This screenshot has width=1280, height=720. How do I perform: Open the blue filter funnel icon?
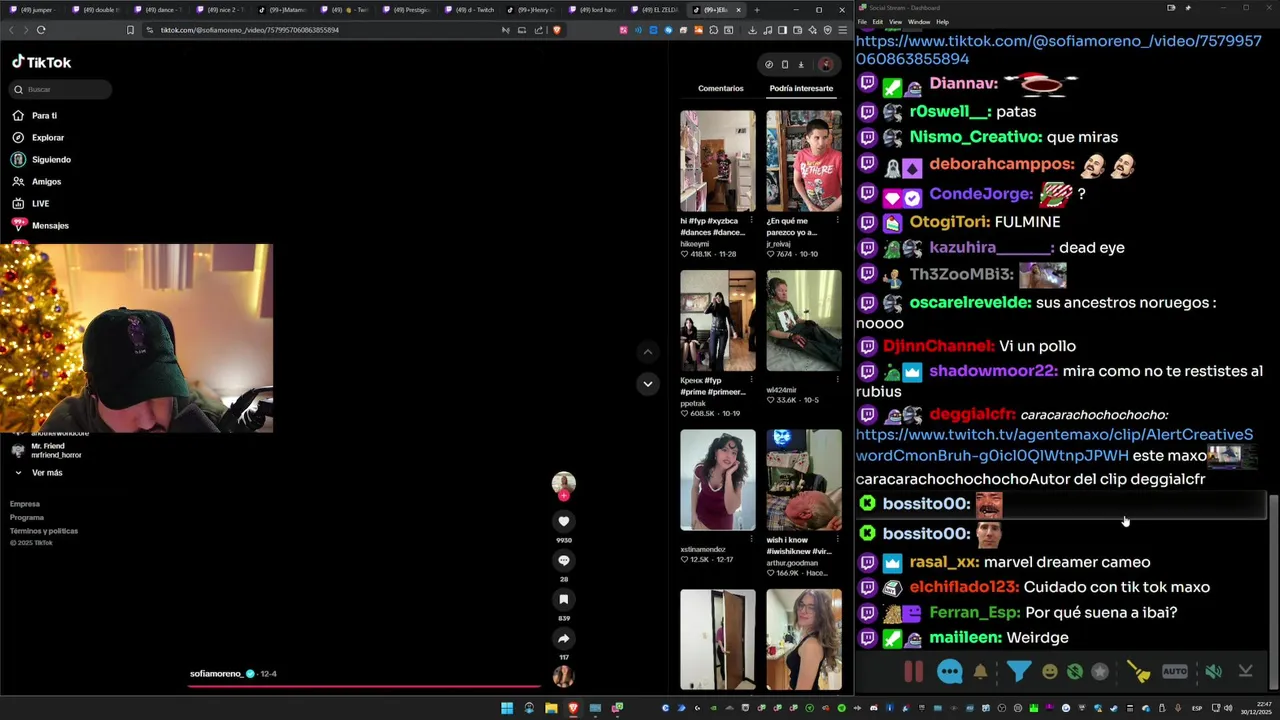[x=1018, y=671]
